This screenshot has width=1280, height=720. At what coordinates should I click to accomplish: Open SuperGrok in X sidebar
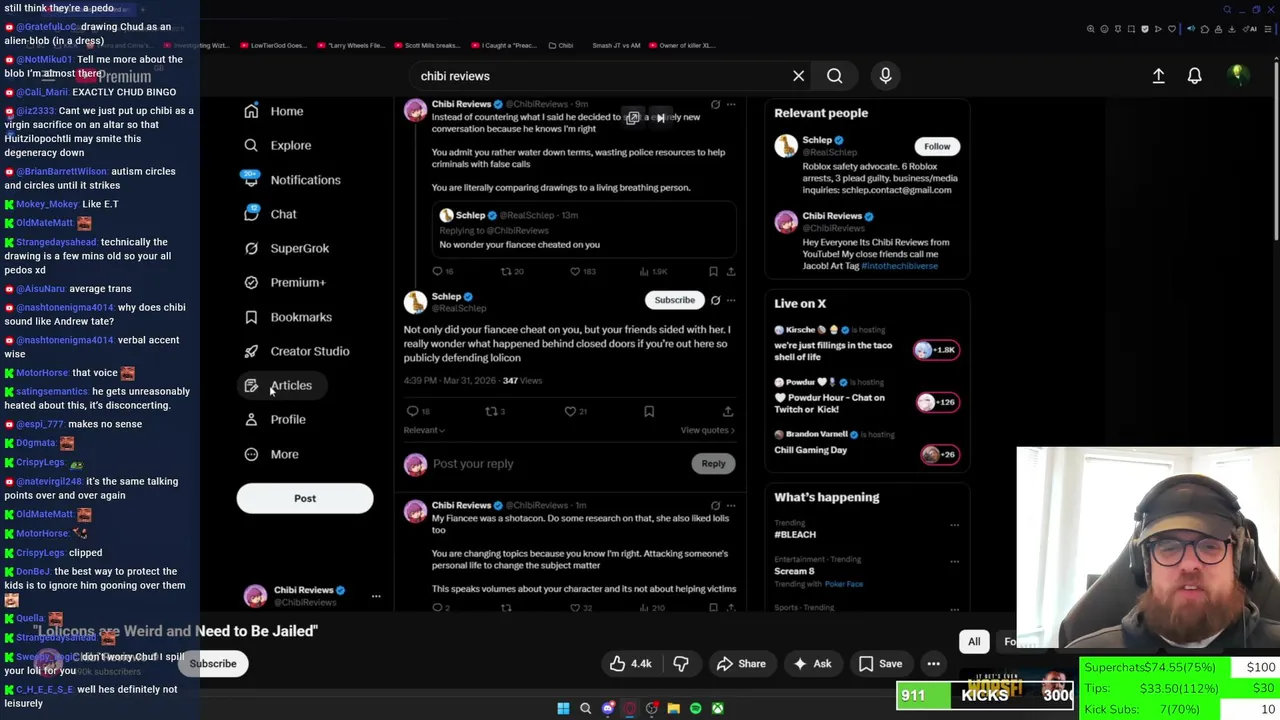click(287, 248)
